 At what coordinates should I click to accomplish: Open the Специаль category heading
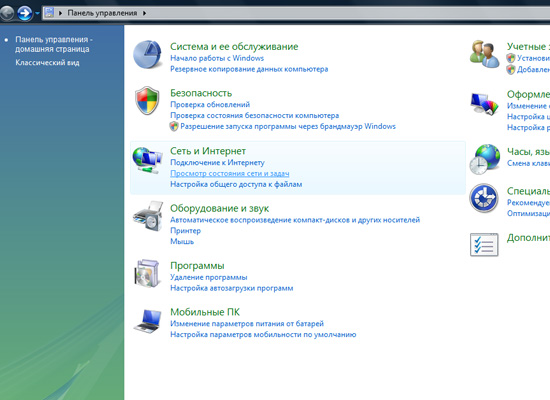click(x=528, y=191)
